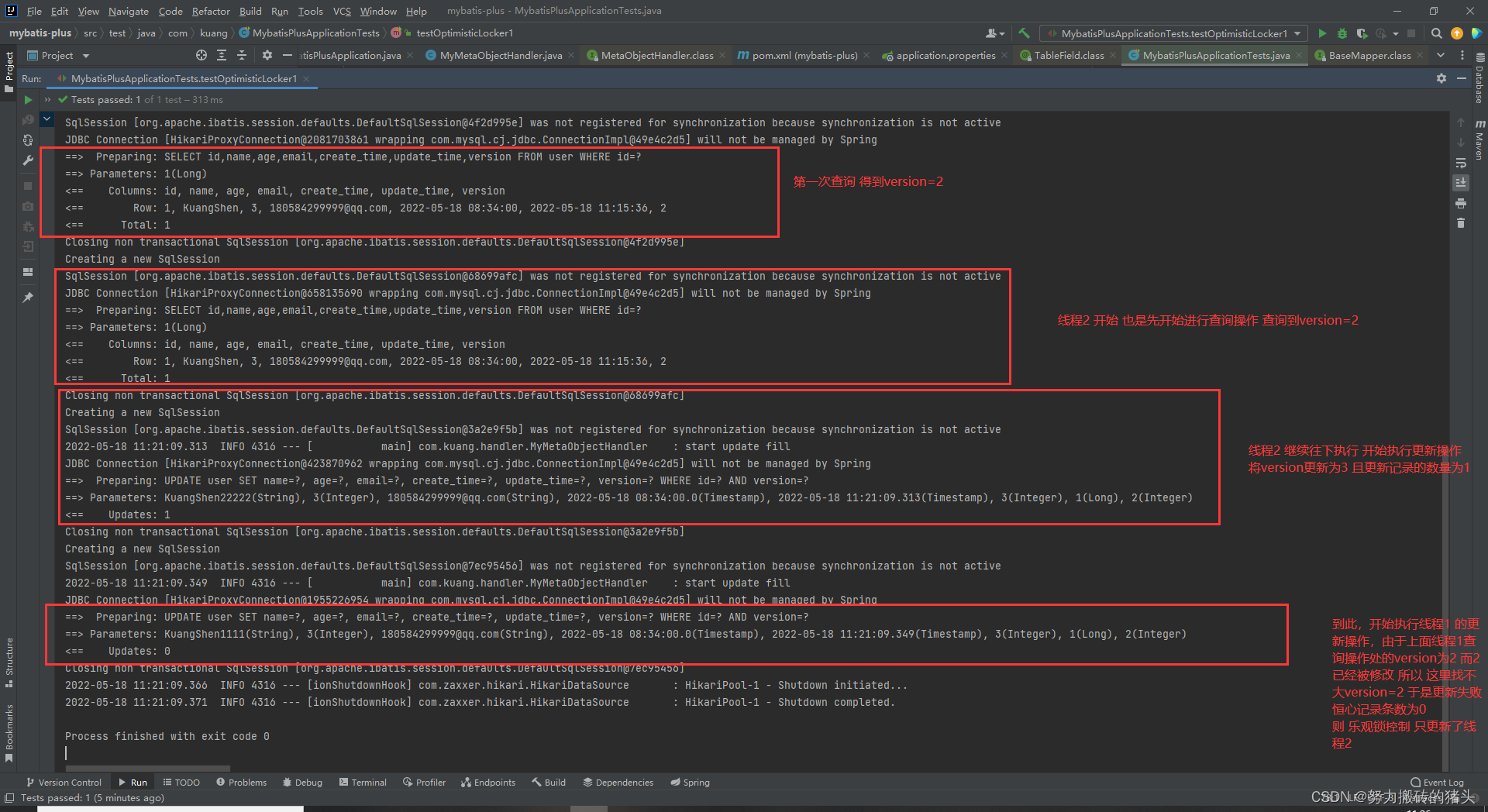1488x812 pixels.
Task: Run the selected configuration from the main toolbar
Action: click(x=1322, y=33)
